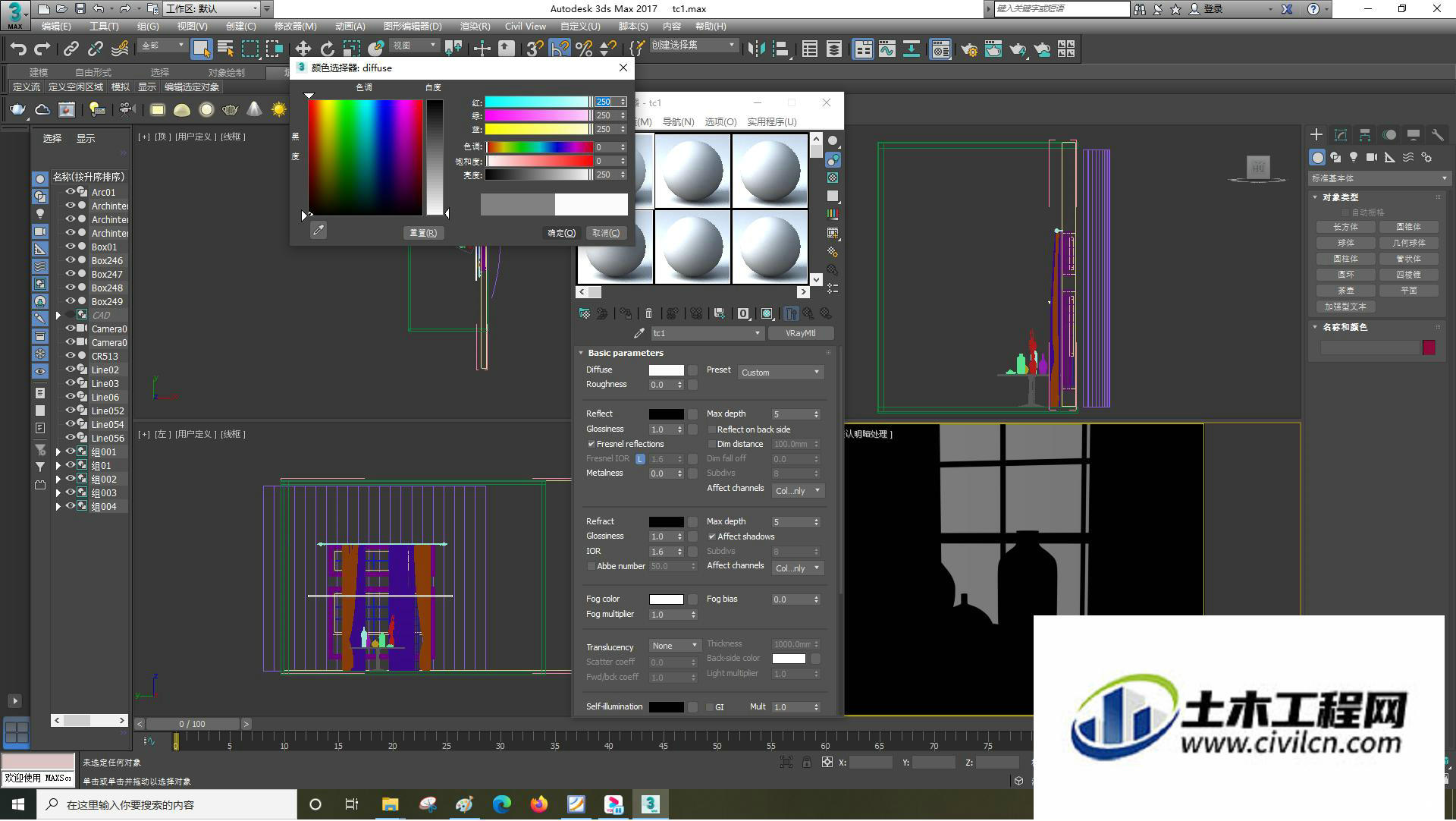Click the Shapes category icon
The height and width of the screenshot is (821, 1456).
pyautogui.click(x=1335, y=158)
